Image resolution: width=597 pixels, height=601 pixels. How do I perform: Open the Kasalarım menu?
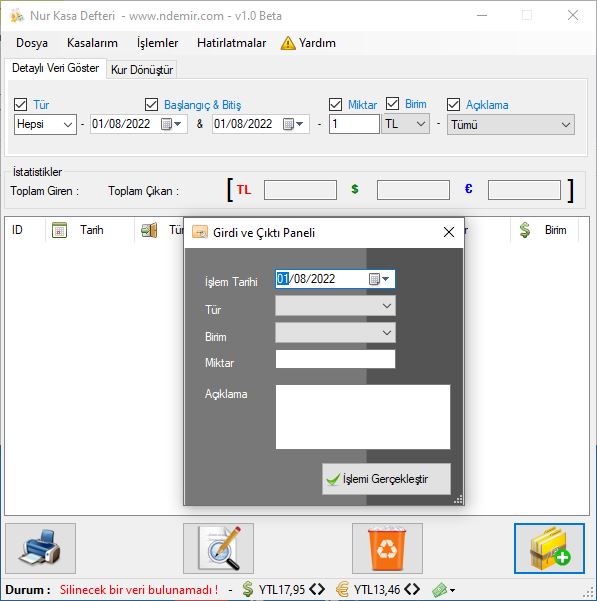pos(92,43)
